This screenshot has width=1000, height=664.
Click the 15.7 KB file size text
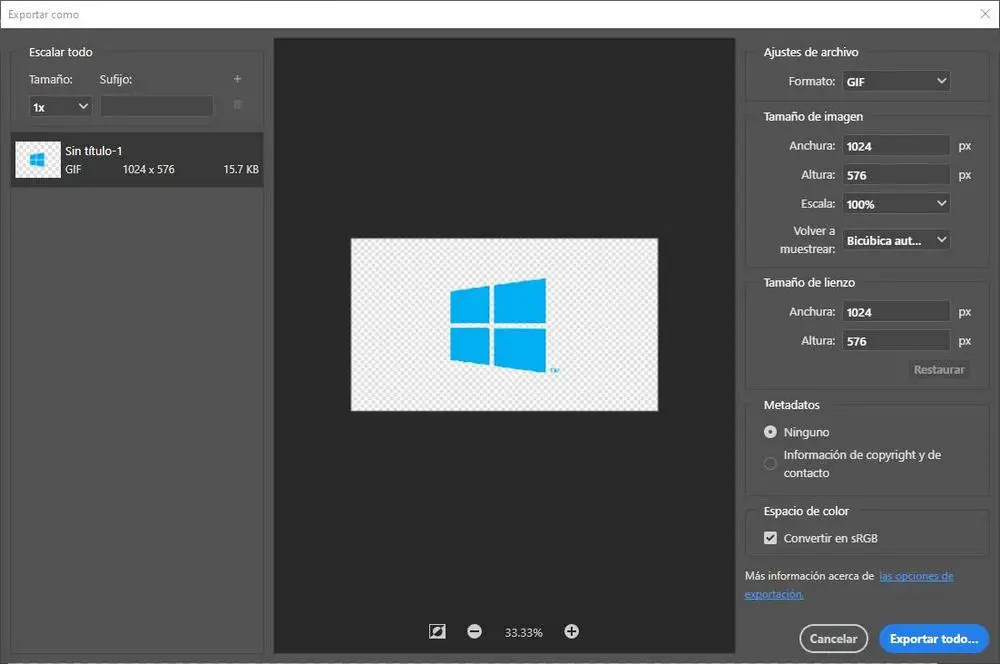pos(241,169)
